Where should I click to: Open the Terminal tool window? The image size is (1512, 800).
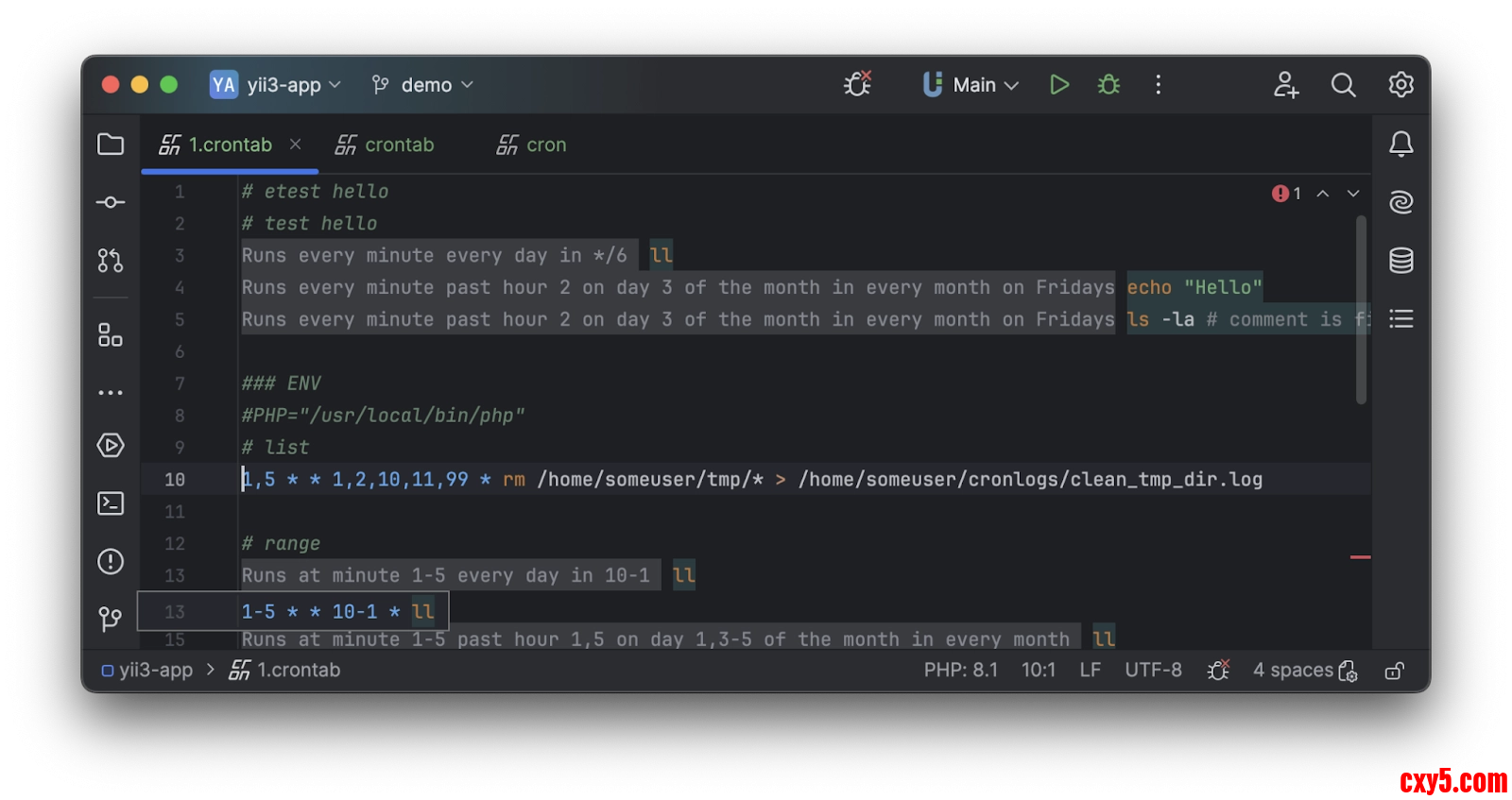tap(111, 503)
